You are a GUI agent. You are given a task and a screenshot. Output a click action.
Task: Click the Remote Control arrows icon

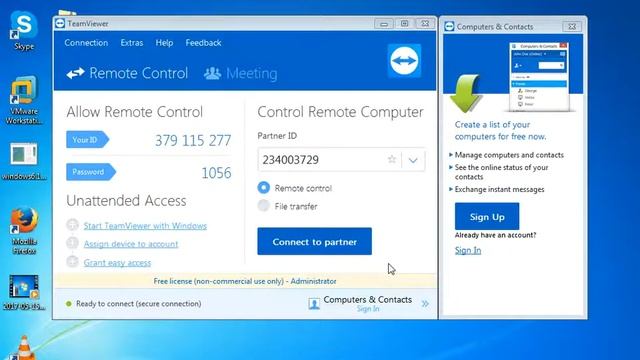coord(76,73)
